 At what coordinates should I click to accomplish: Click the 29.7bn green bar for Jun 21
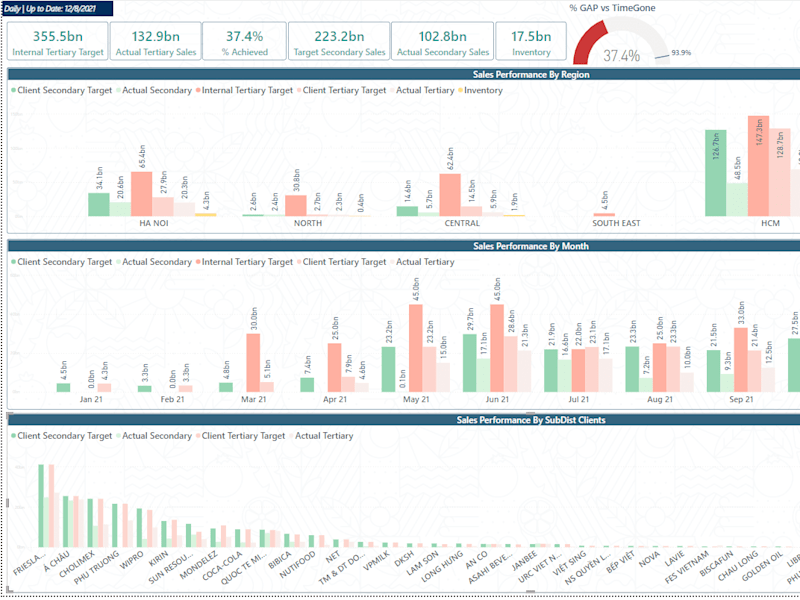point(469,363)
